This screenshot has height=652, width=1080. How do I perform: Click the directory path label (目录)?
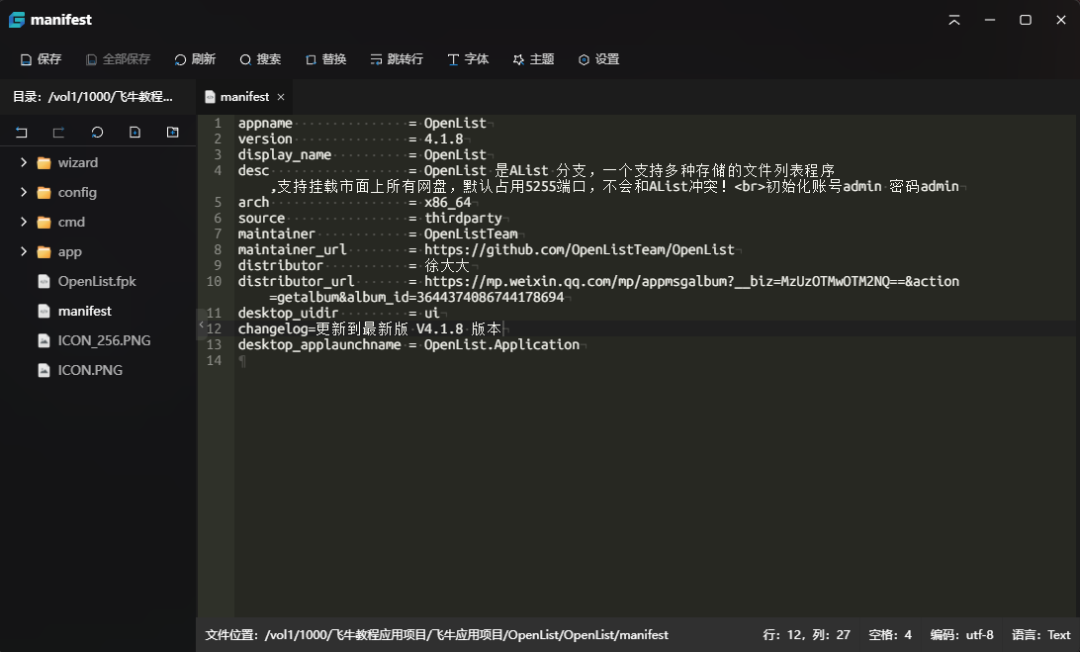tap(93, 97)
